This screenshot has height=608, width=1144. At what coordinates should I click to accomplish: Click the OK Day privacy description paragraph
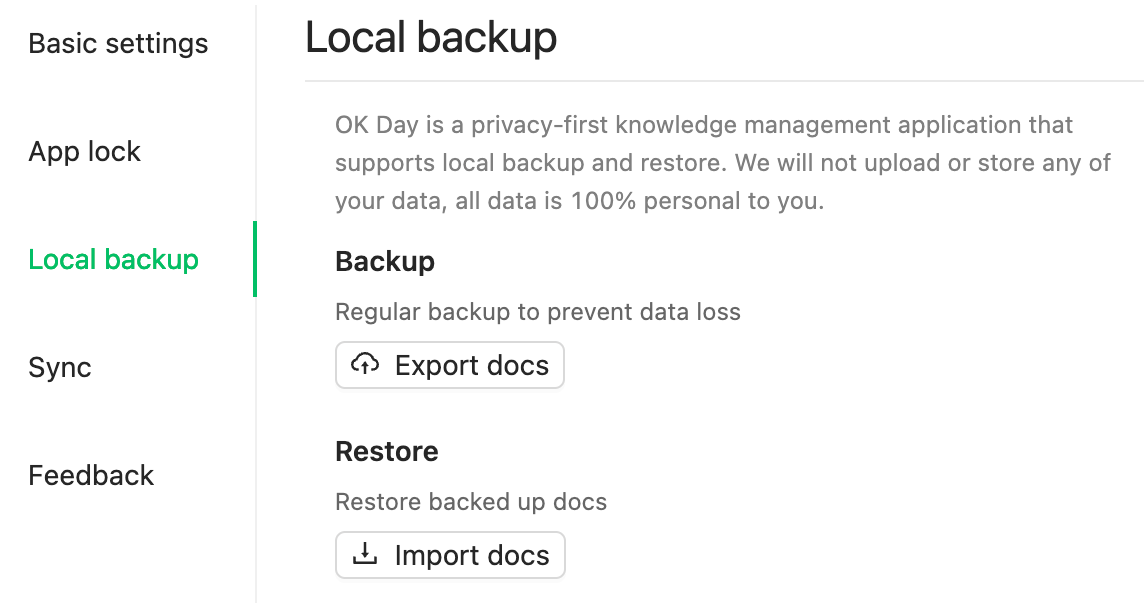(722, 163)
